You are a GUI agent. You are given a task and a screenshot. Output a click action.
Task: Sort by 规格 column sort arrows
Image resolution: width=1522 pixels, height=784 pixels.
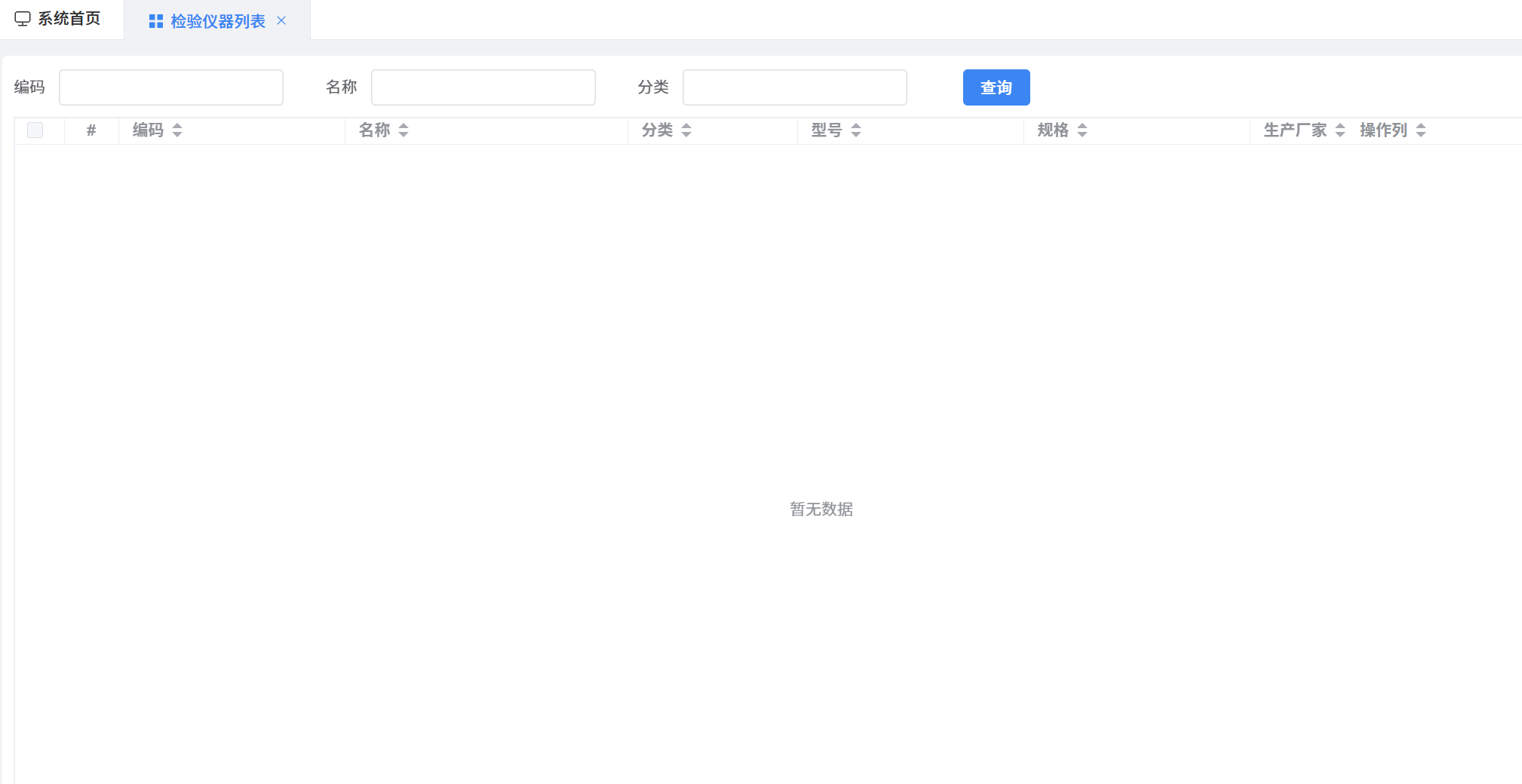[x=1082, y=130]
